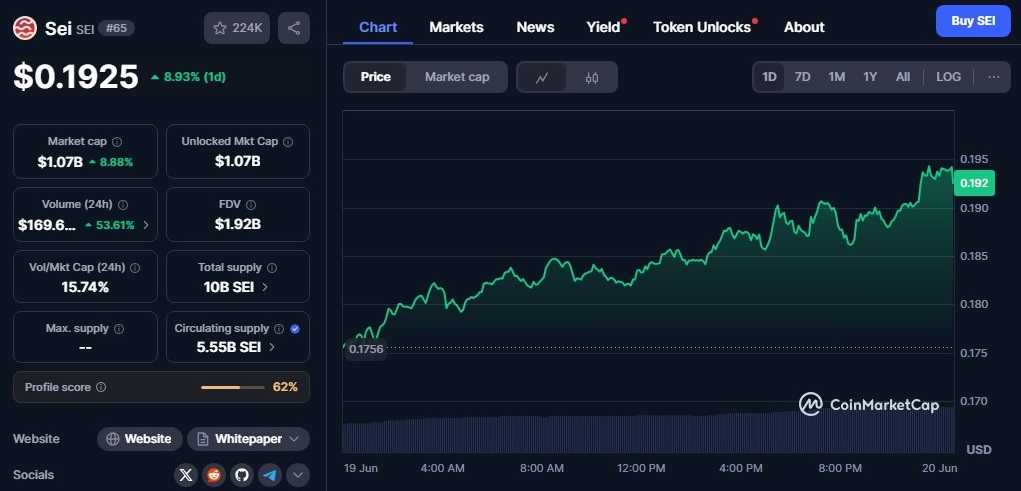Viewport: 1021px width, 491px height.
Task: Click the 0.192 current price marker
Action: pyautogui.click(x=974, y=183)
